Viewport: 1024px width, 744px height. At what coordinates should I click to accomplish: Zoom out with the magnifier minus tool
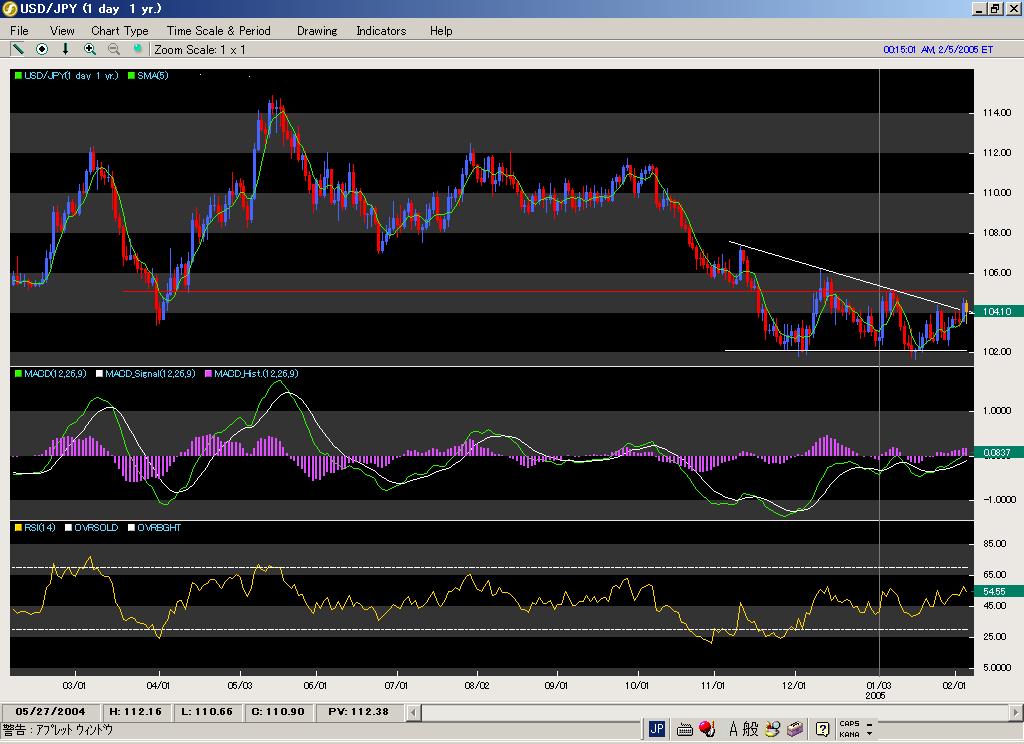pyautogui.click(x=114, y=49)
